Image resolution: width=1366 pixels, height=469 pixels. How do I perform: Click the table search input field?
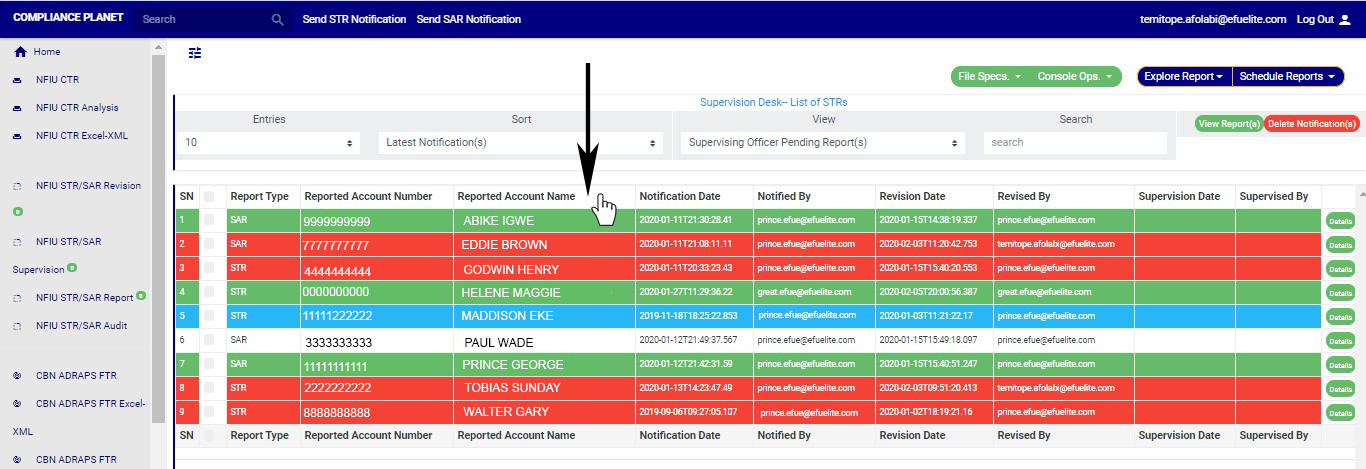[x=1074, y=143]
